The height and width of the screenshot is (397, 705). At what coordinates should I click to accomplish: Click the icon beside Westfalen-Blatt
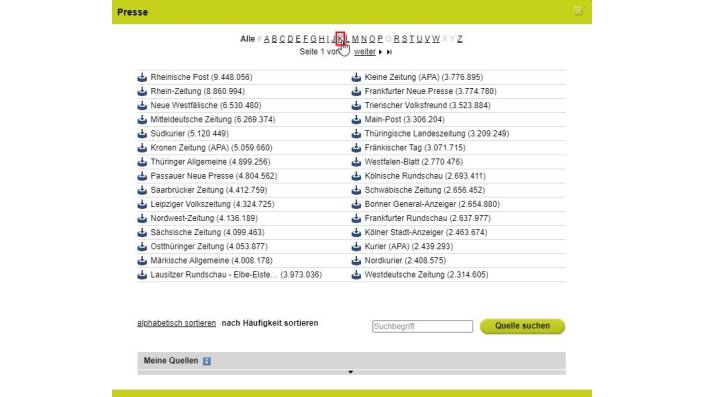356,162
